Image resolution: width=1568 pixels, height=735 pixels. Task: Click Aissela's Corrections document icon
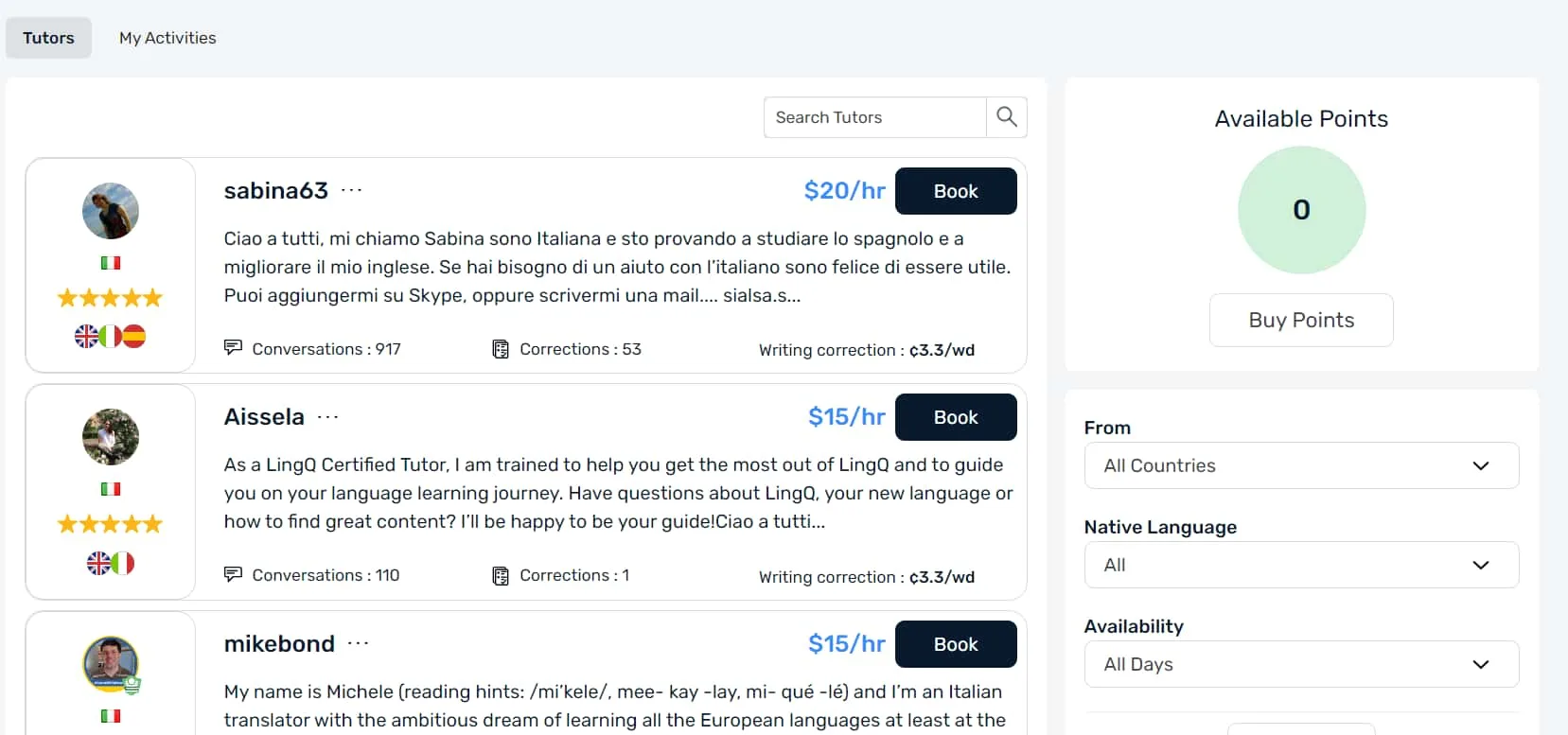[501, 575]
